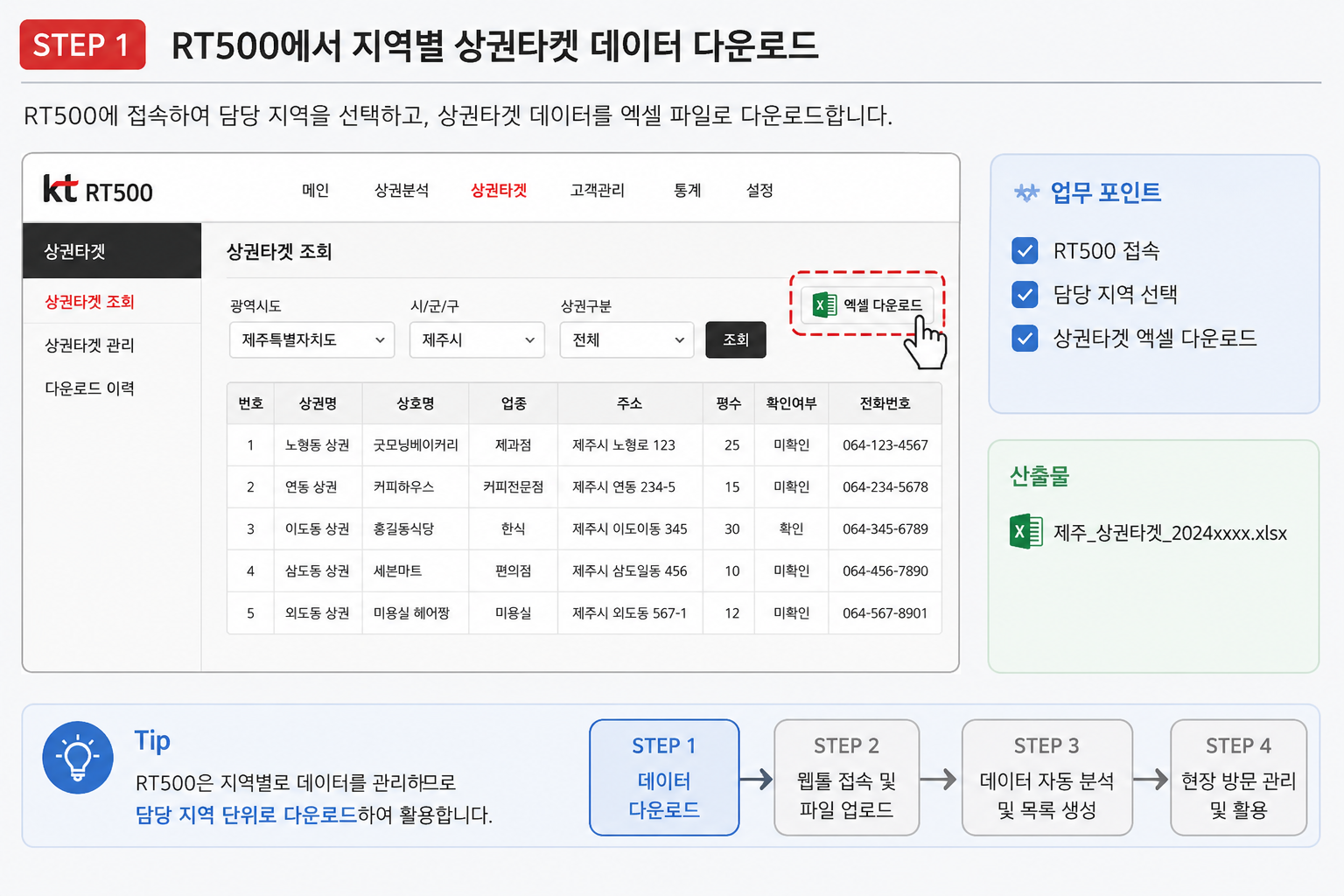The image size is (1344, 896).
Task: Click the 제과점 cell
Action: (x=514, y=445)
